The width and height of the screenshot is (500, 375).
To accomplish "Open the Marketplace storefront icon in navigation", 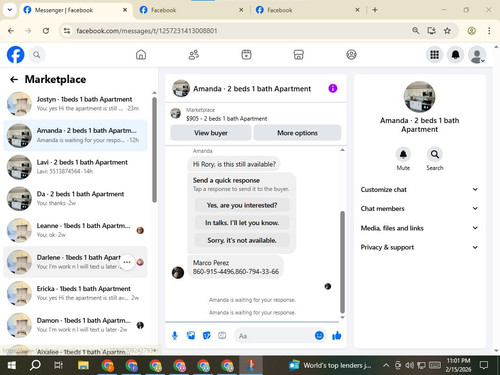I will click(x=299, y=55).
